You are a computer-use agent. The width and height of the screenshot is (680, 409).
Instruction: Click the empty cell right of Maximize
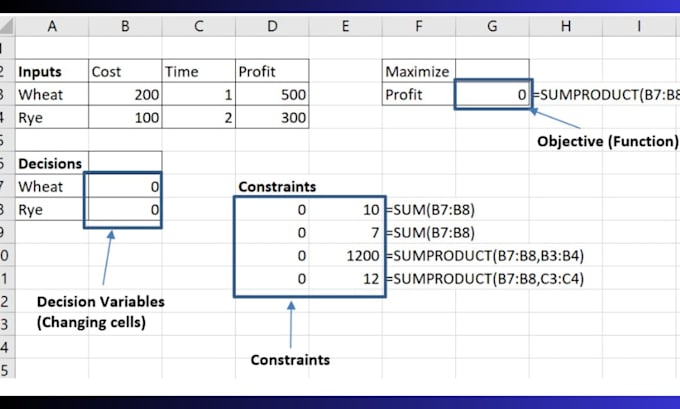[x=492, y=71]
